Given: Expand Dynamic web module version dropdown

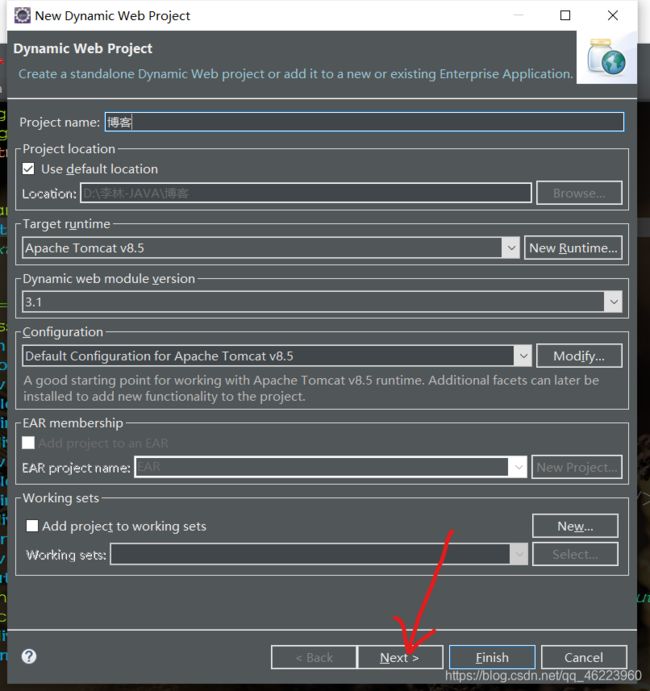Looking at the screenshot, I should 613,302.
